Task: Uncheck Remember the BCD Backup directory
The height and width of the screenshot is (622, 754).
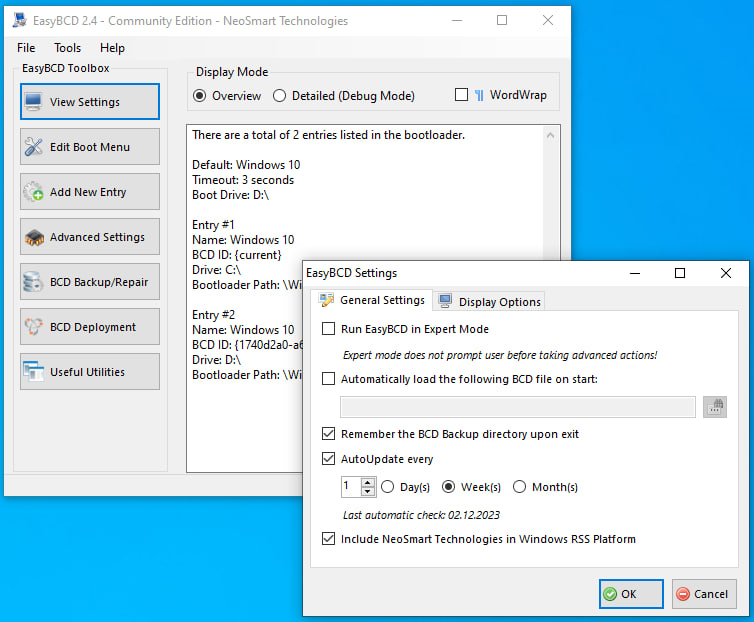Action: 328,434
